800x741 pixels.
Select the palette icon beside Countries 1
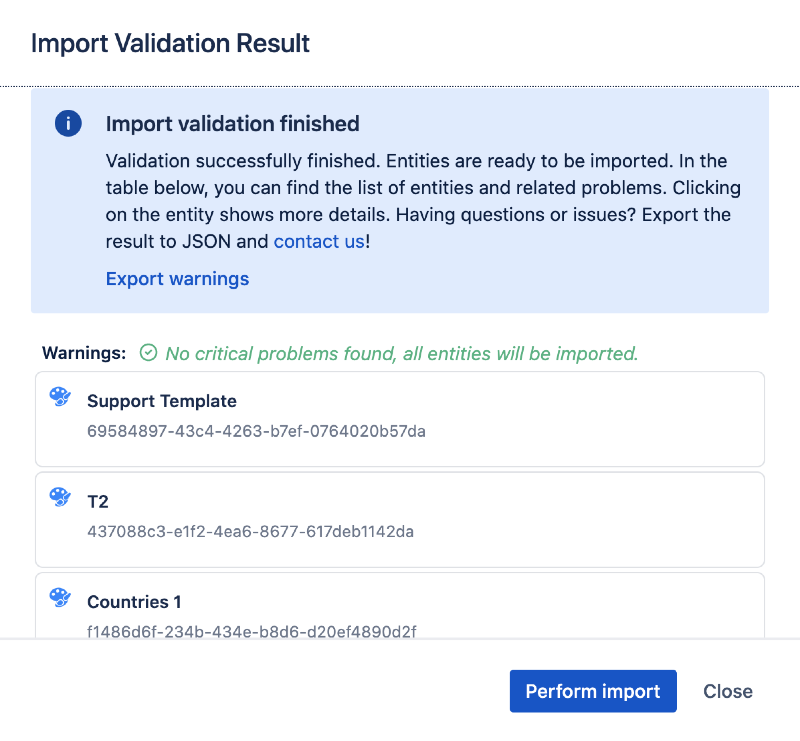tap(60, 598)
